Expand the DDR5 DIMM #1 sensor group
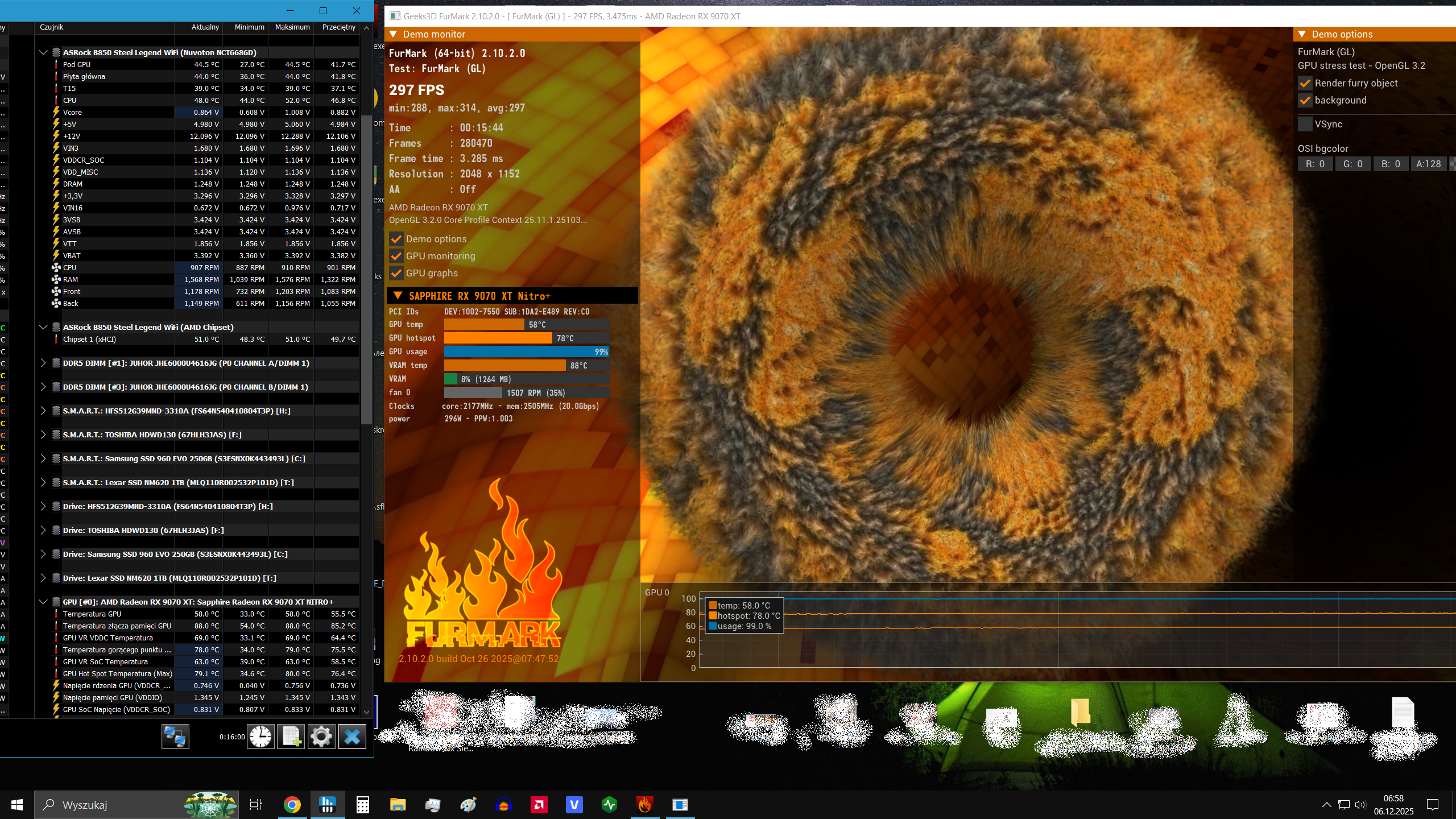Image resolution: width=1456 pixels, height=819 pixels. 43,363
